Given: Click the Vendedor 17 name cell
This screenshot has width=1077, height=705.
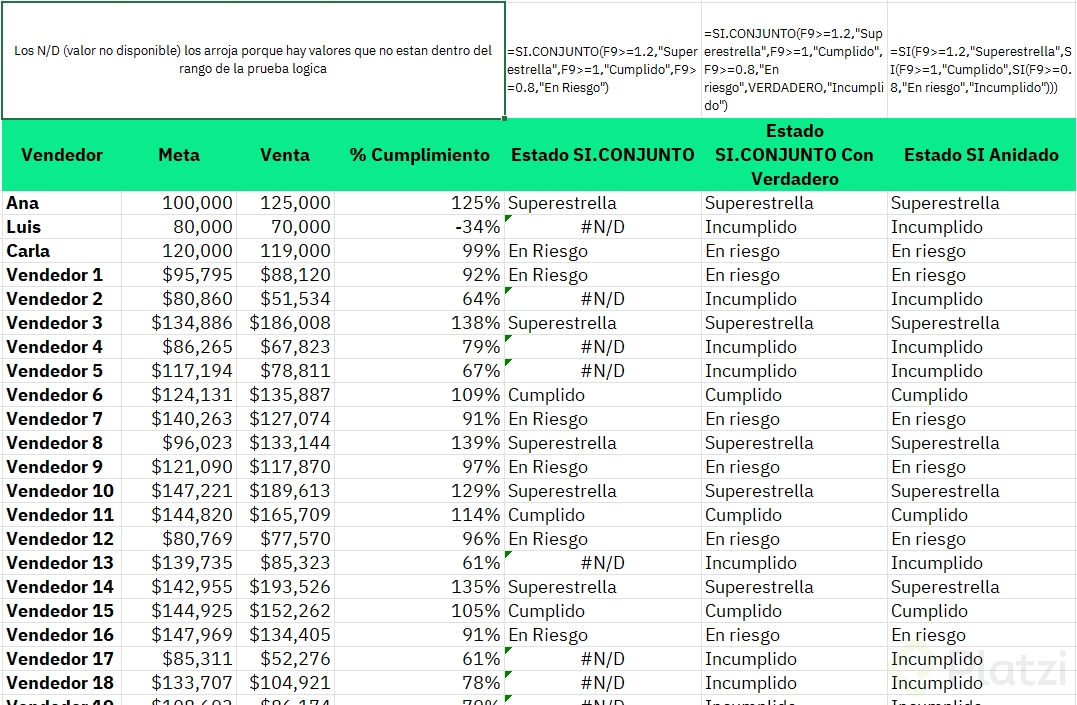Looking at the screenshot, I should tap(62, 660).
